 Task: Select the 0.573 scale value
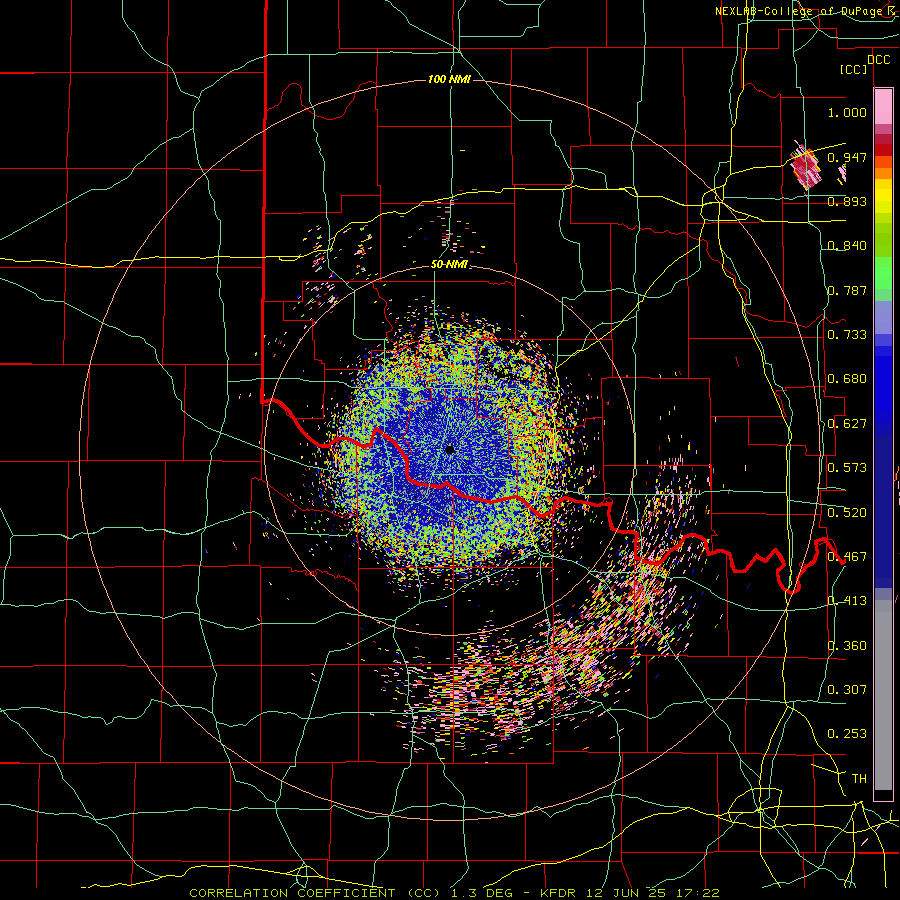click(847, 467)
